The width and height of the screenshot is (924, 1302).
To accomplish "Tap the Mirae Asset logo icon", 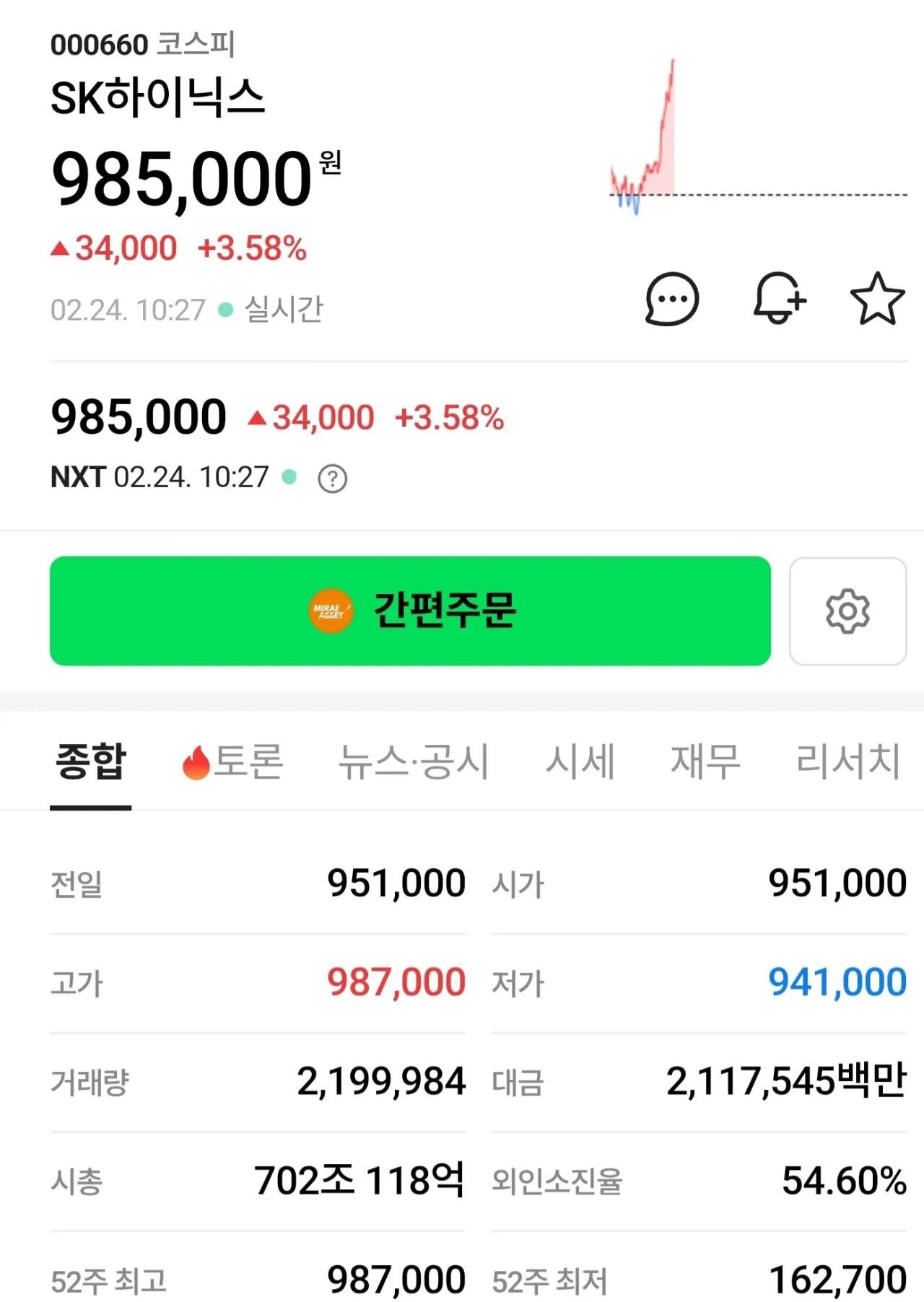I will pos(331,611).
